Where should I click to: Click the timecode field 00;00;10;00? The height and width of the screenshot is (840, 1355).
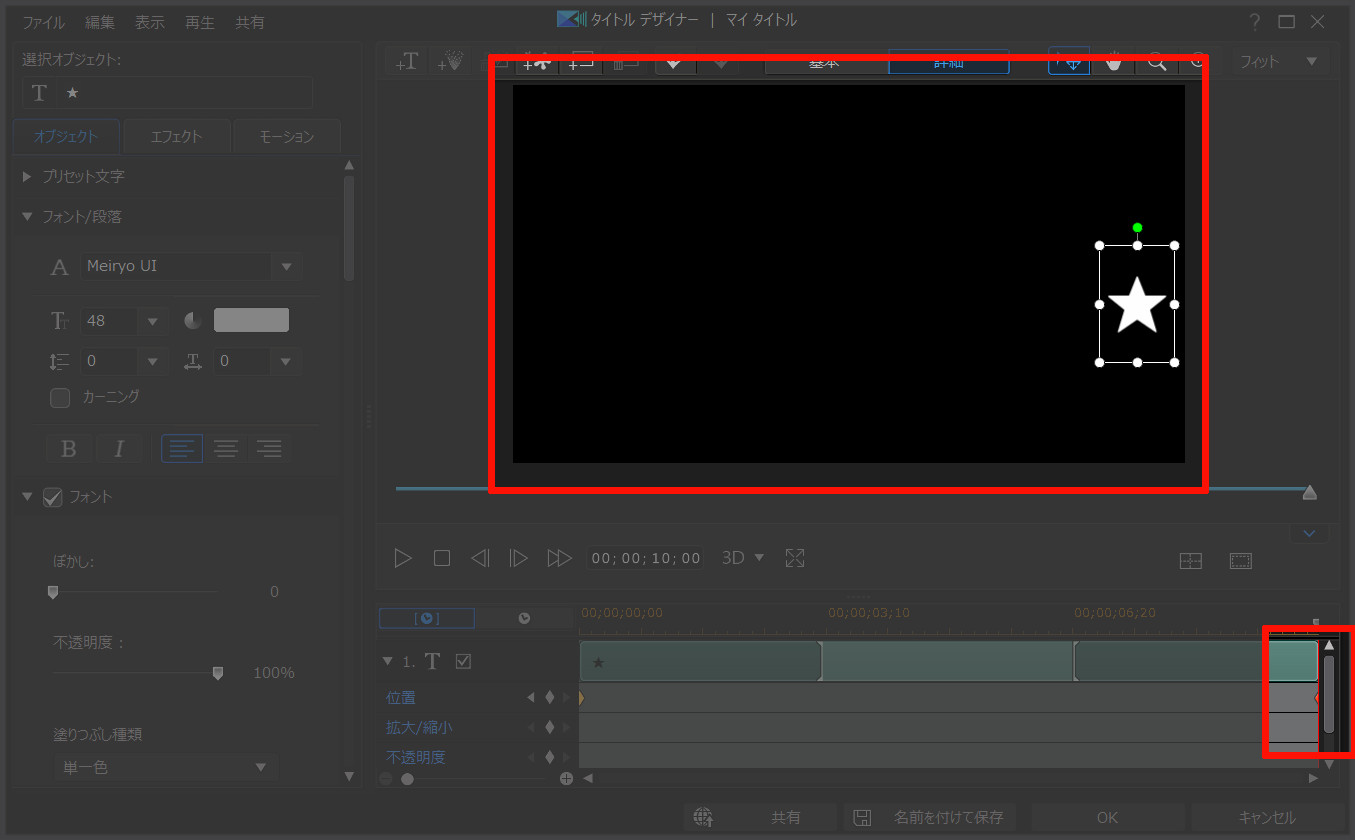point(646,558)
